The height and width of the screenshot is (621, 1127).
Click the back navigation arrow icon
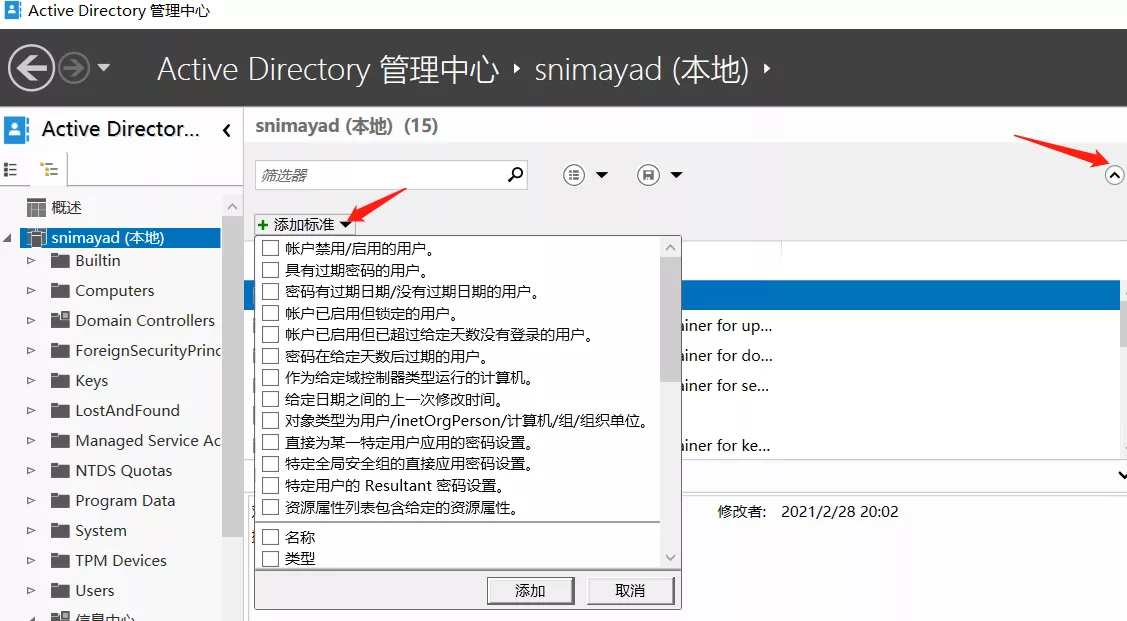(x=31, y=69)
